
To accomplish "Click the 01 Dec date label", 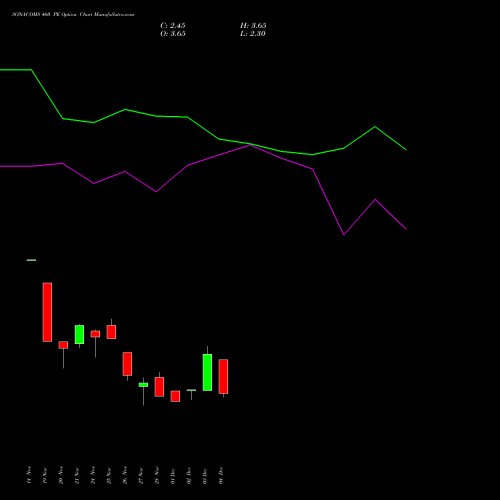I will (173, 475).
